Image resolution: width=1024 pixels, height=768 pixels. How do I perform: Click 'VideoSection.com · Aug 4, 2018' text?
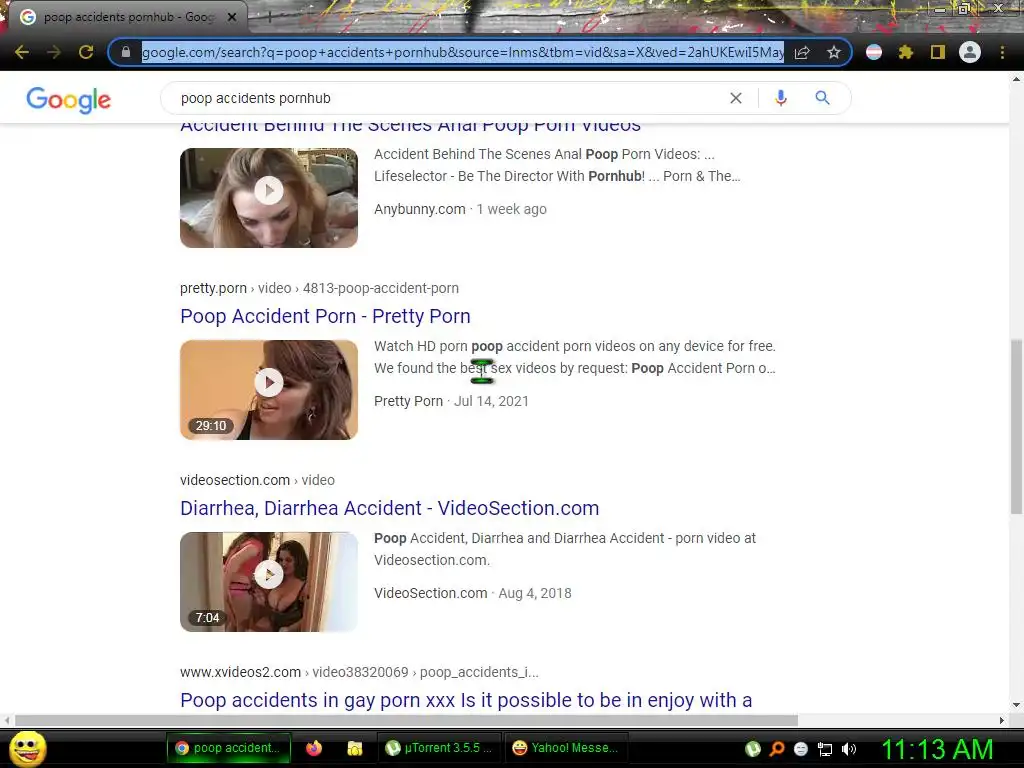tap(473, 593)
